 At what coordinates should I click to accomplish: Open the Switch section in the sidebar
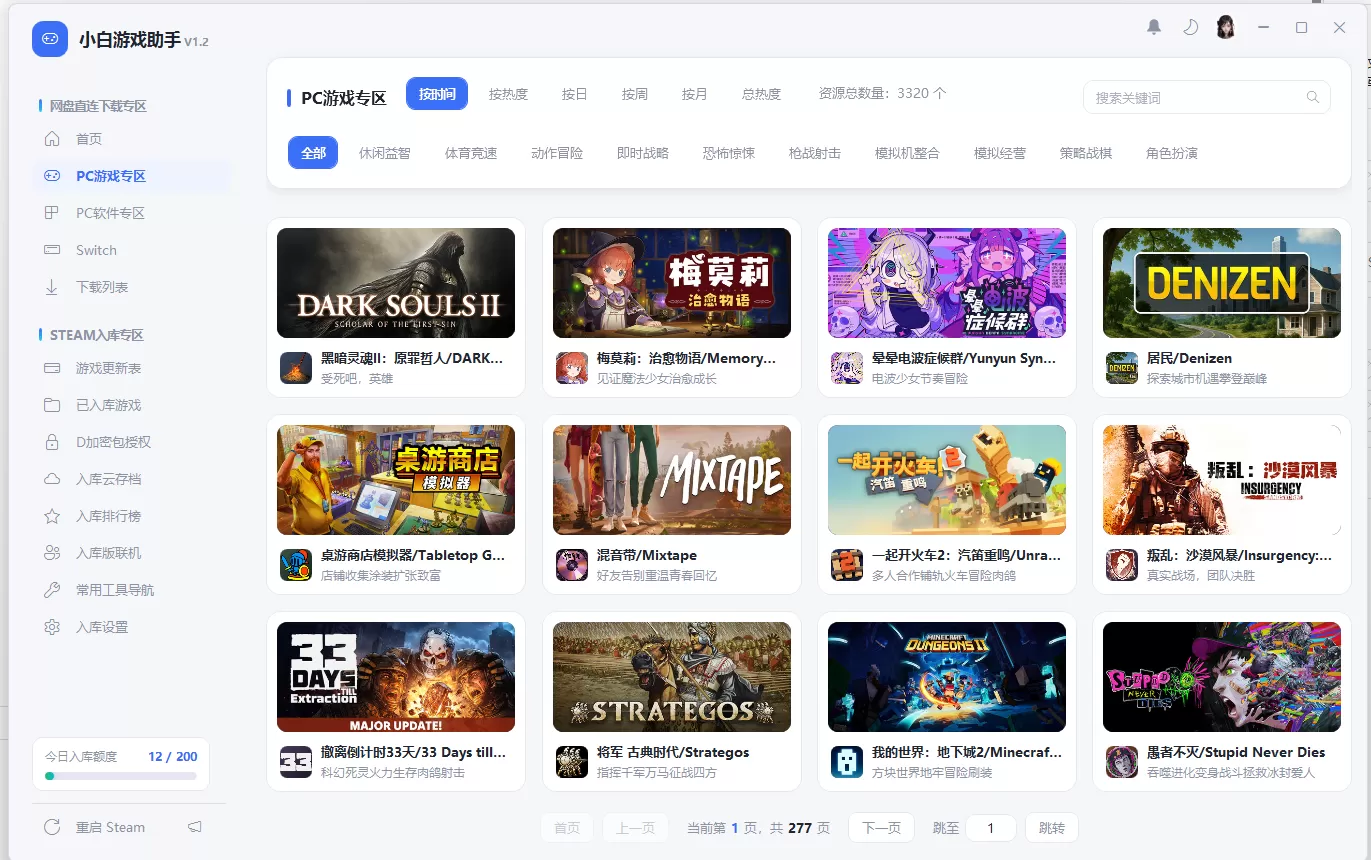click(96, 250)
